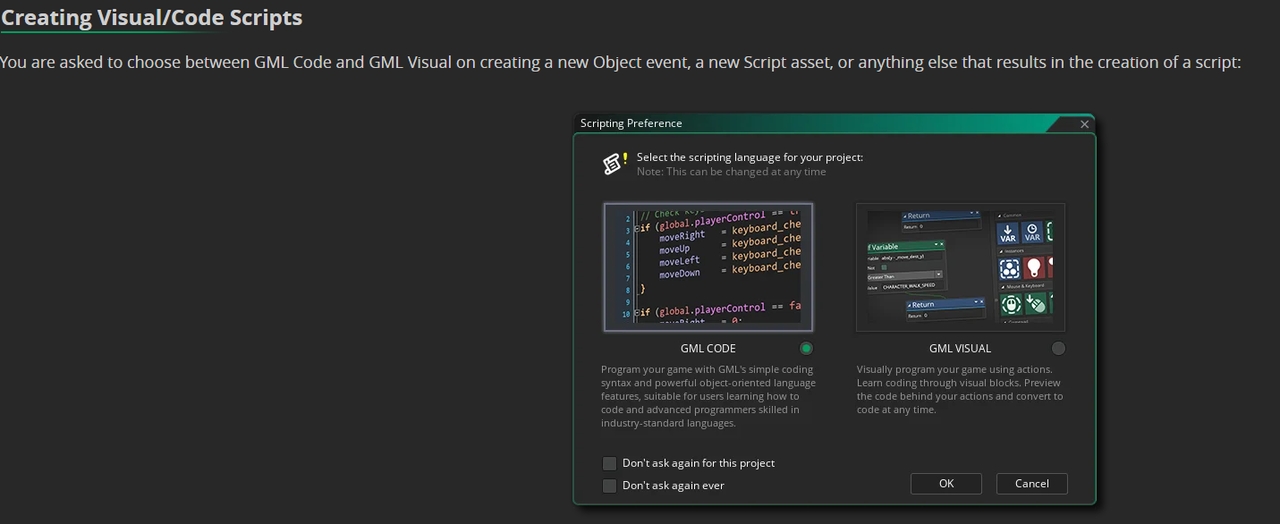This screenshot has width=1280, height=524.
Task: Click the GML VISUAL label
Action: pos(960,348)
